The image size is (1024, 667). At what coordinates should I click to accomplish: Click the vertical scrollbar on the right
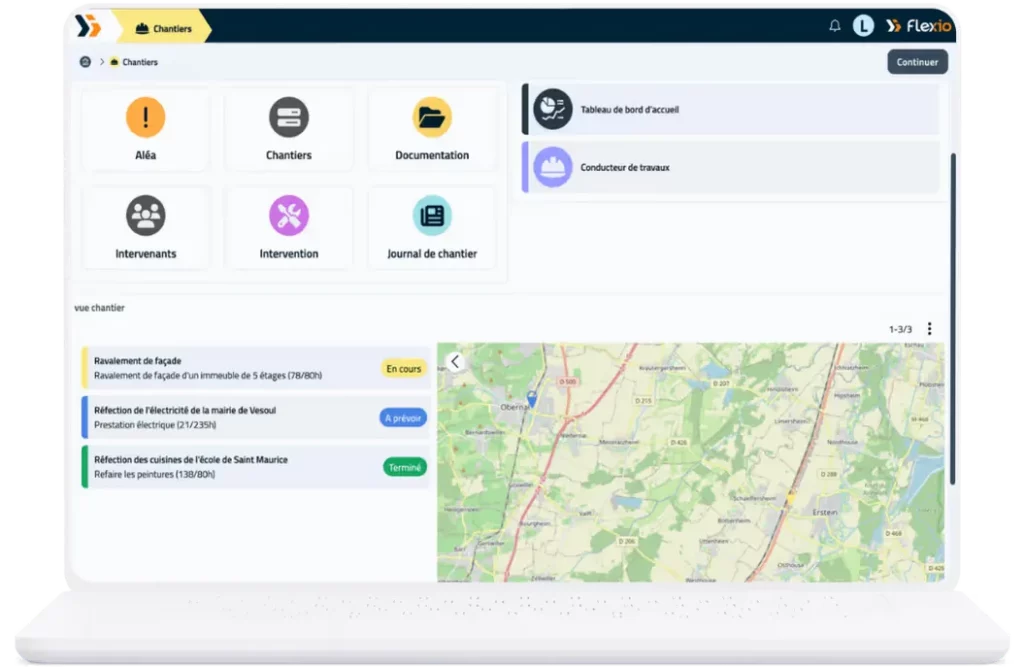point(953,319)
